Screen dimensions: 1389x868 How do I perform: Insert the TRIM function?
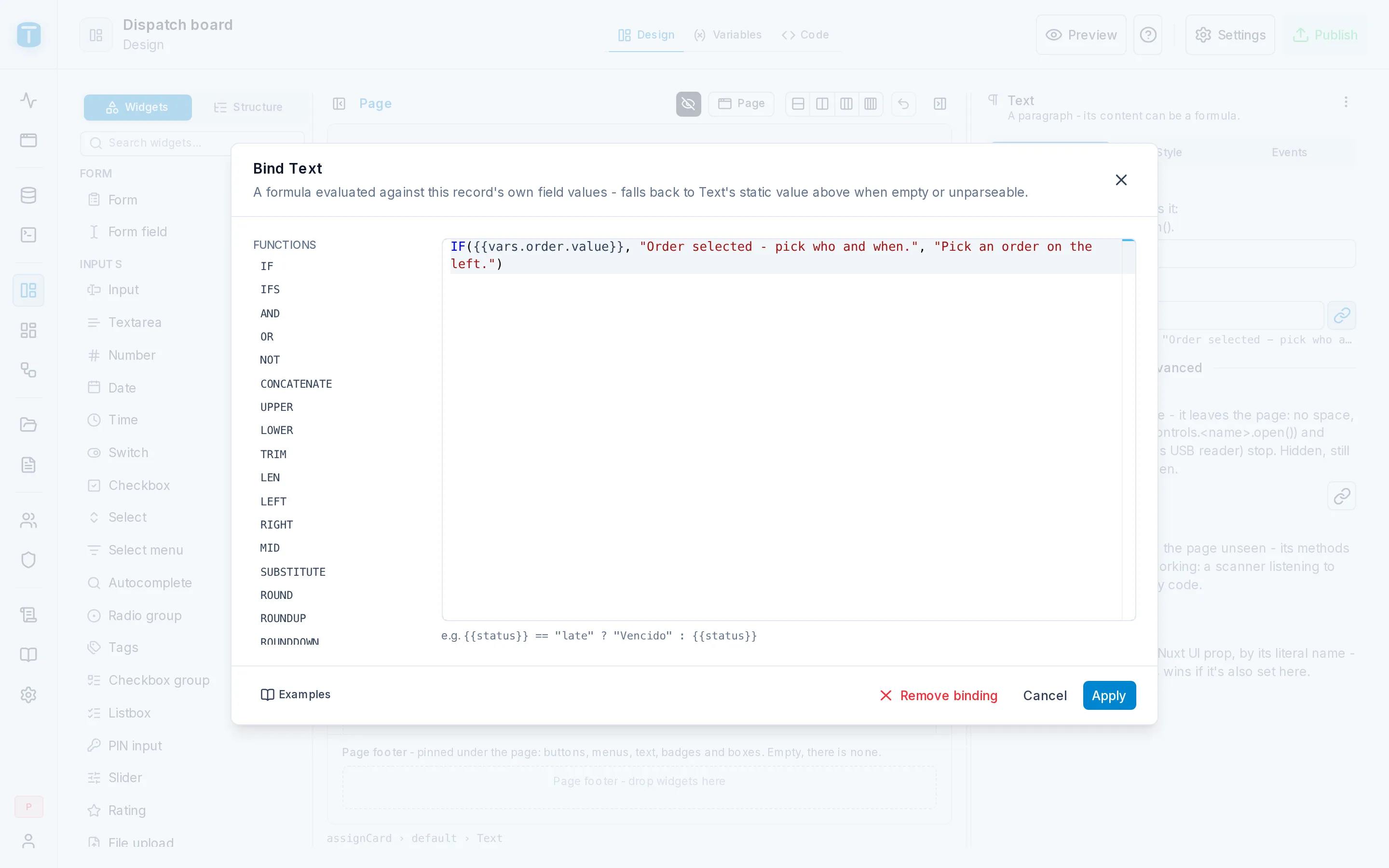coord(273,454)
